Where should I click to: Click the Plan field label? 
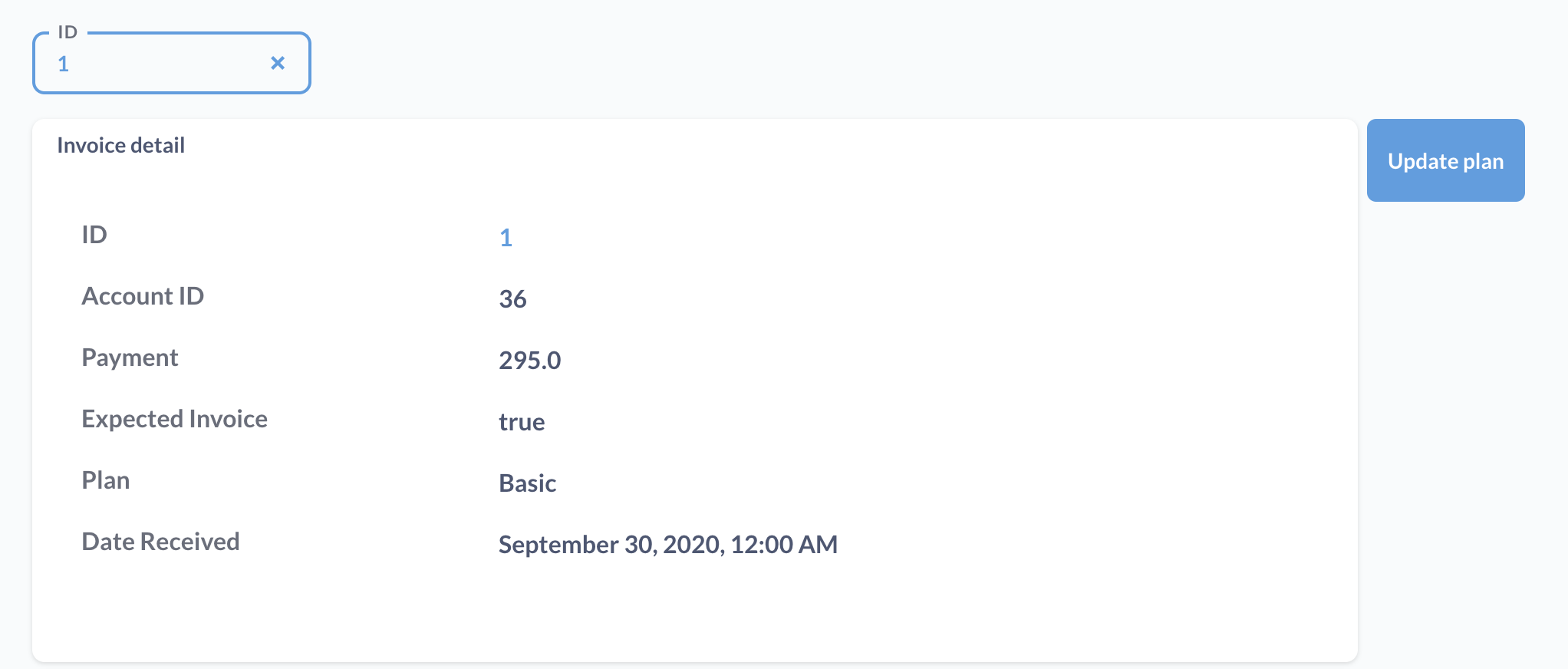(x=106, y=480)
